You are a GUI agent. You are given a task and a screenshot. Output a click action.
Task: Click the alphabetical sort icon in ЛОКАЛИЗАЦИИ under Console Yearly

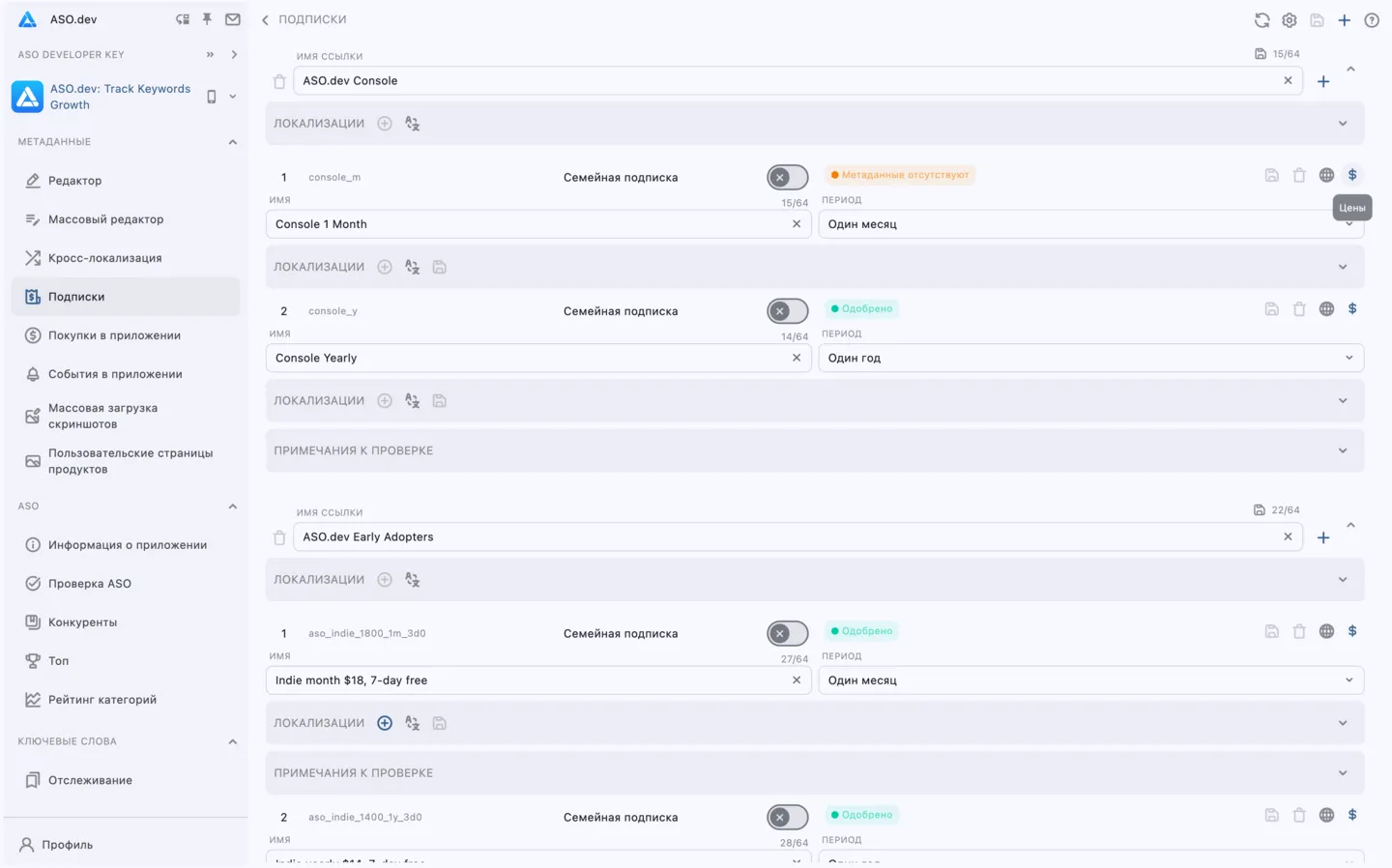pos(412,400)
